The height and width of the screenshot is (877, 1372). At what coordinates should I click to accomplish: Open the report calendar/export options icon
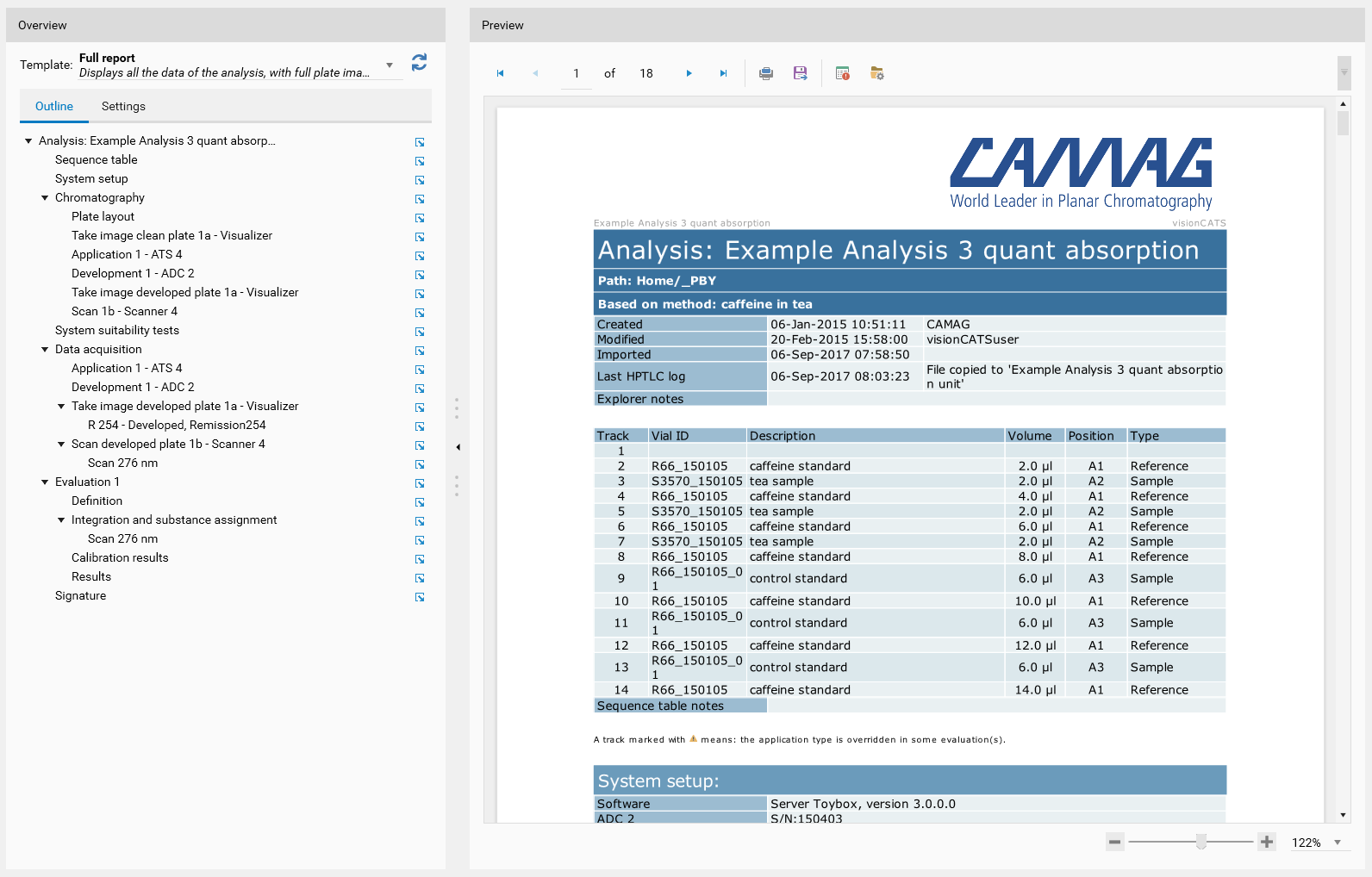click(843, 73)
